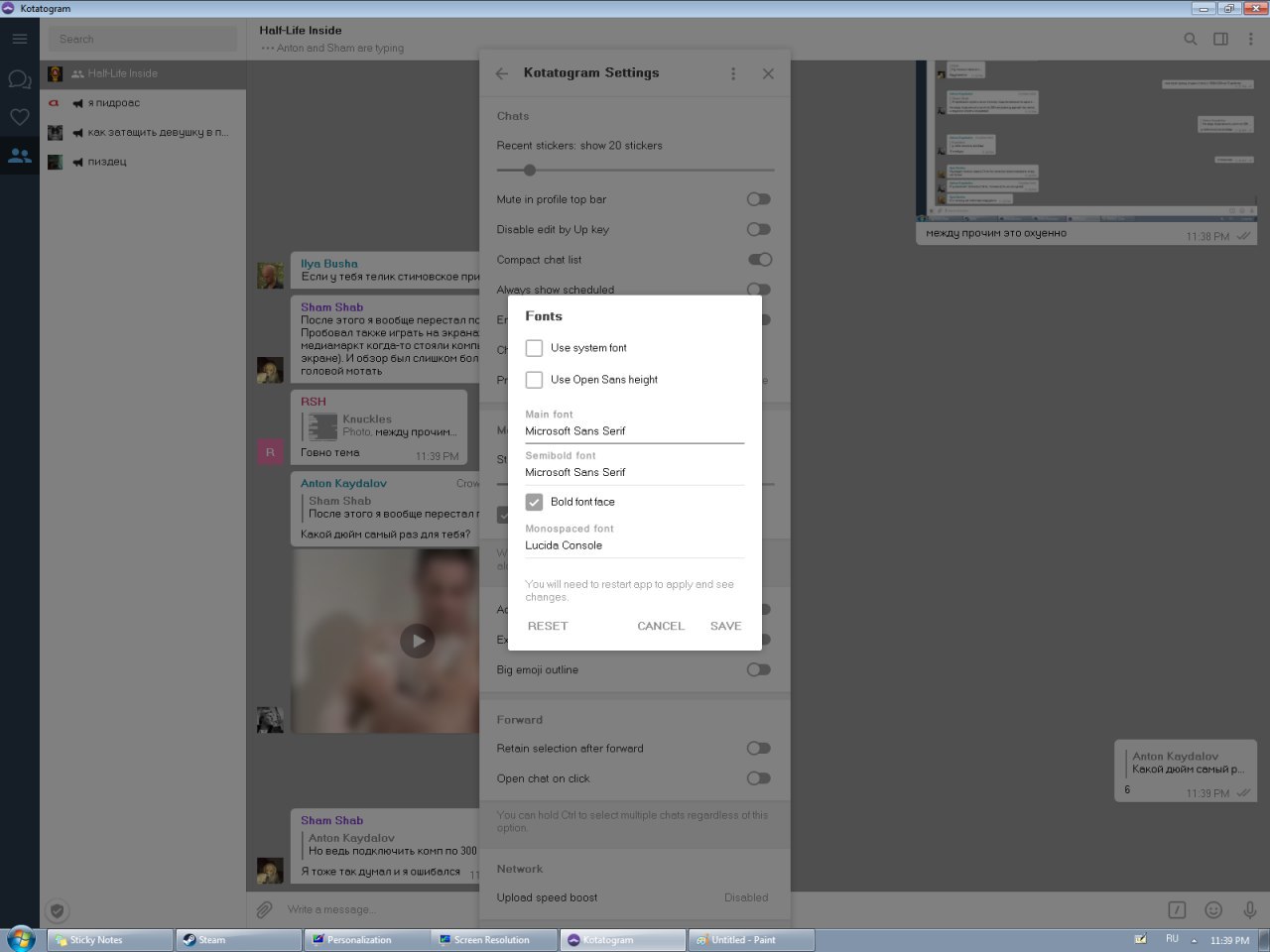Check Use Open Sans height checkbox
The width and height of the screenshot is (1270, 952).
tap(534, 380)
